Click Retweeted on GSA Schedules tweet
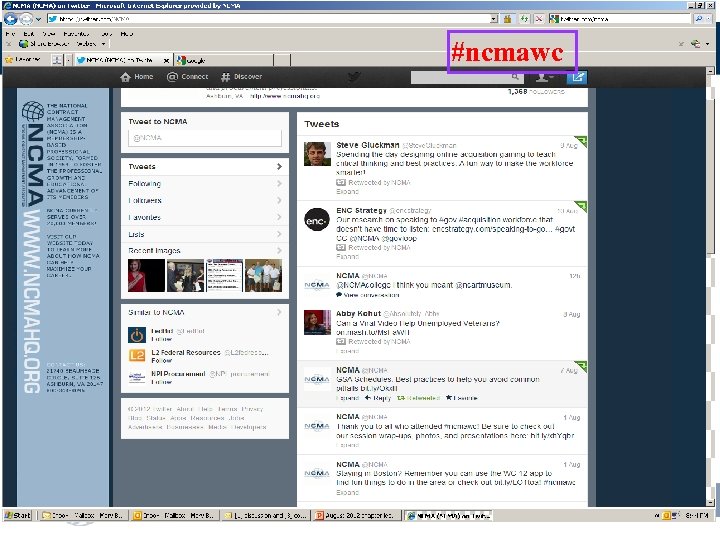Screen dimensions: 720x540 pos(418,398)
